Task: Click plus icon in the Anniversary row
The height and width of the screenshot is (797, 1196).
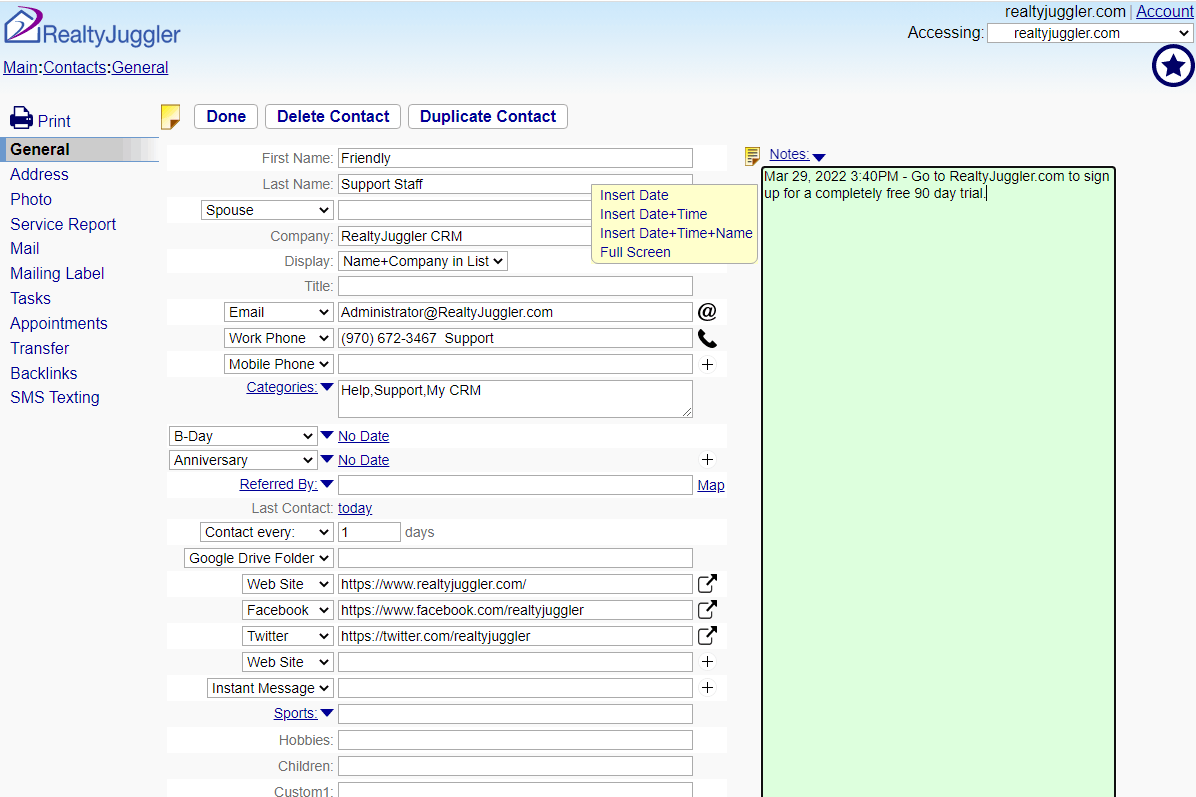Action: 707,459
